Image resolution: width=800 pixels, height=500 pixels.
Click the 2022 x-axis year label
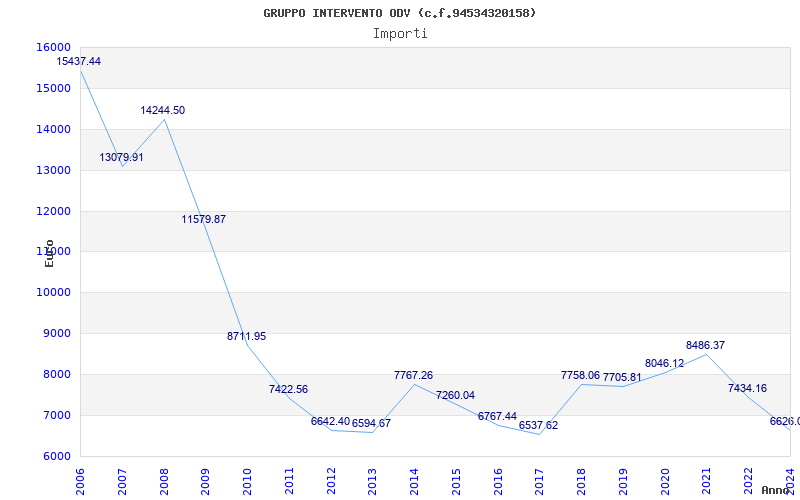click(x=749, y=481)
